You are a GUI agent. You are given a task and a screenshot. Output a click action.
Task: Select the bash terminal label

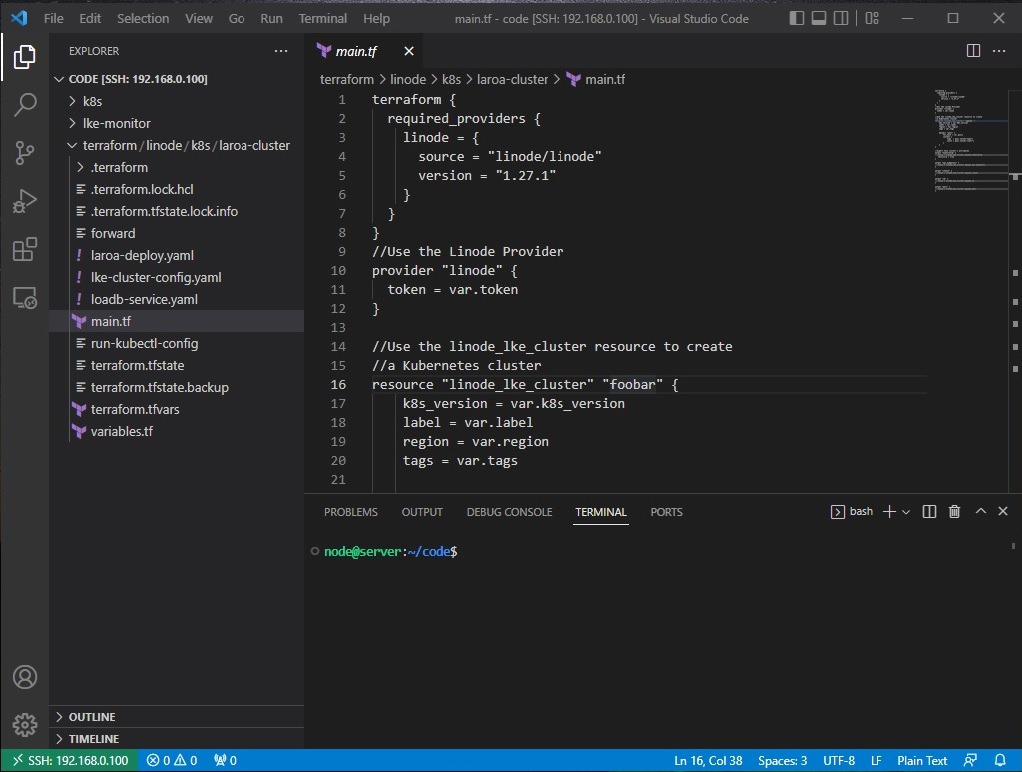pos(852,512)
